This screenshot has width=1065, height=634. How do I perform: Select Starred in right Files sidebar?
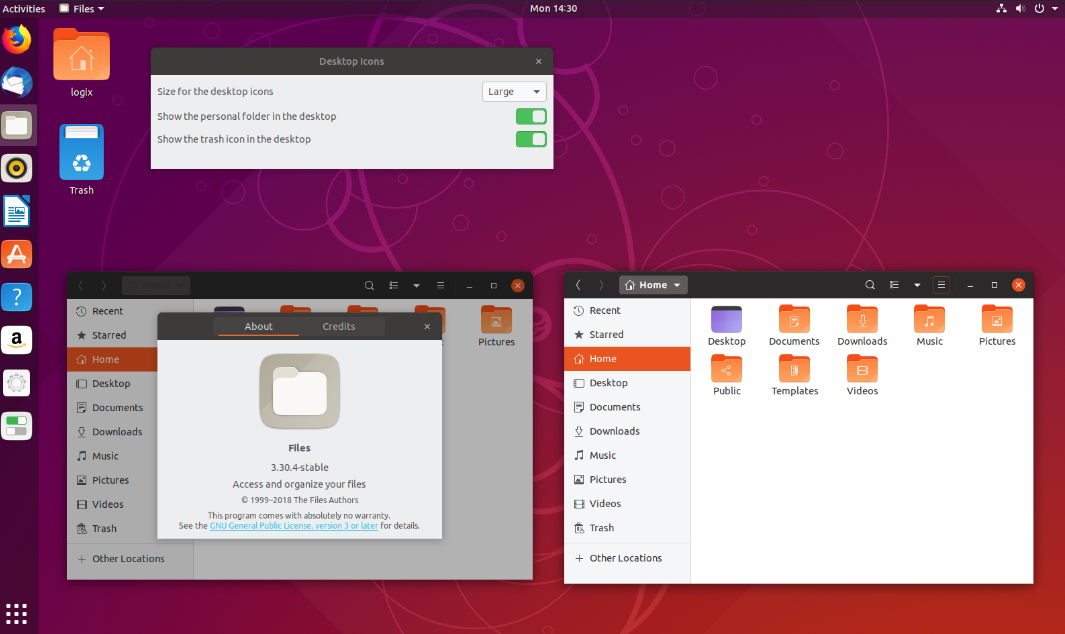(627, 334)
